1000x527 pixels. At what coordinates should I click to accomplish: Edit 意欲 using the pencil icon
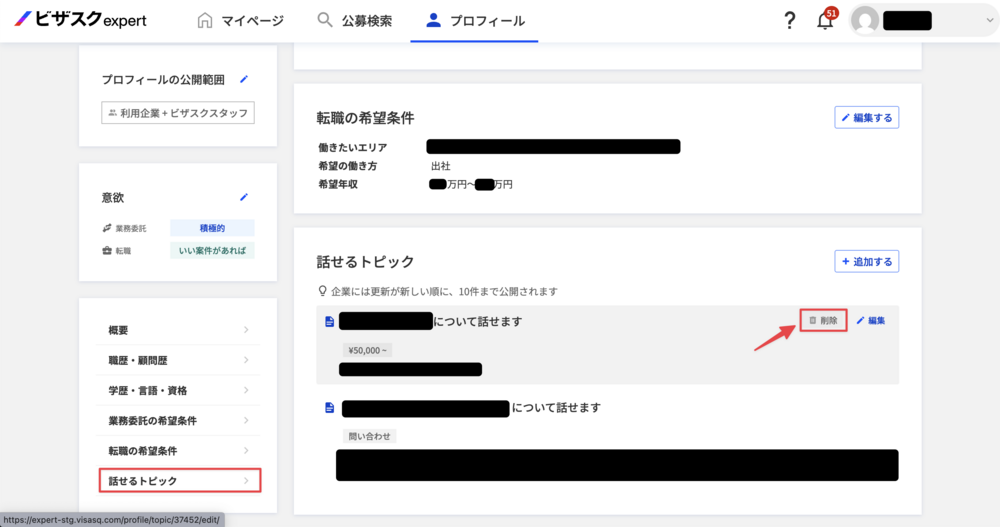click(x=244, y=197)
